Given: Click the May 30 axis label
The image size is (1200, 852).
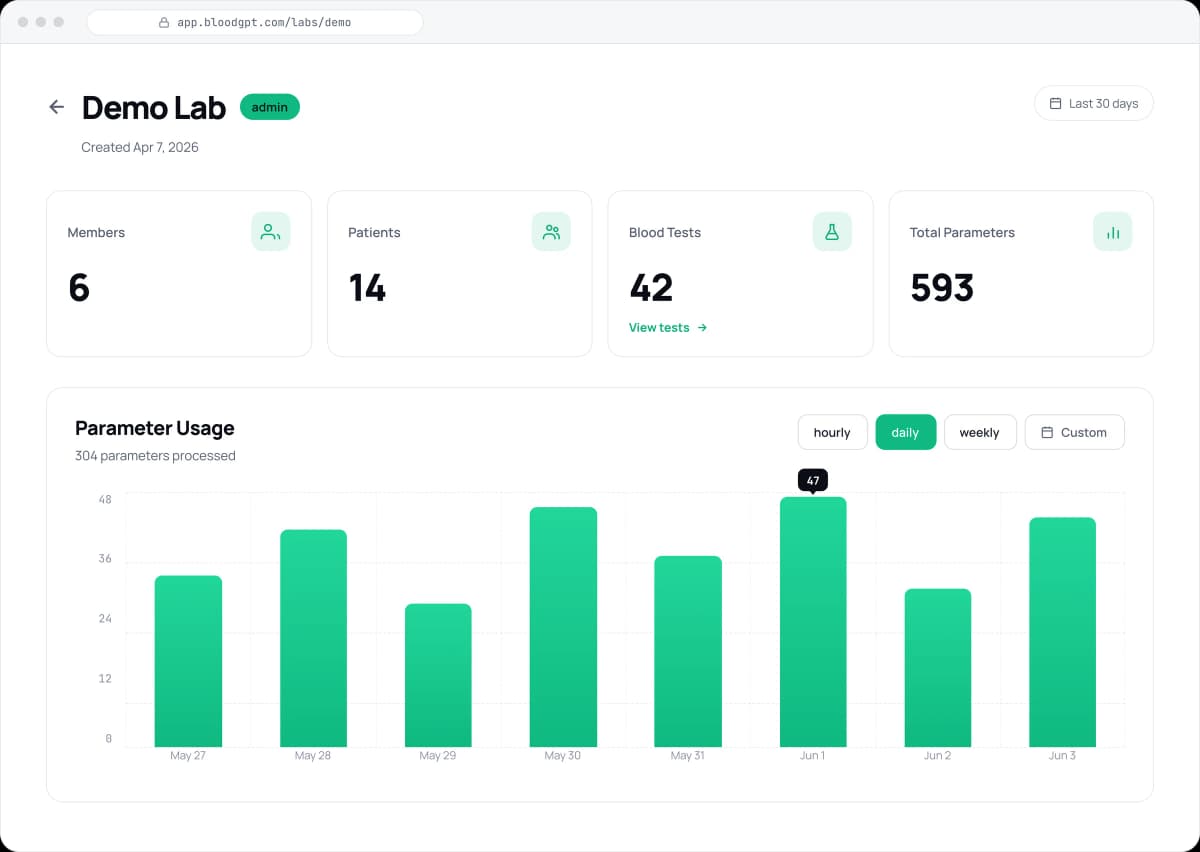Looking at the screenshot, I should pos(562,756).
